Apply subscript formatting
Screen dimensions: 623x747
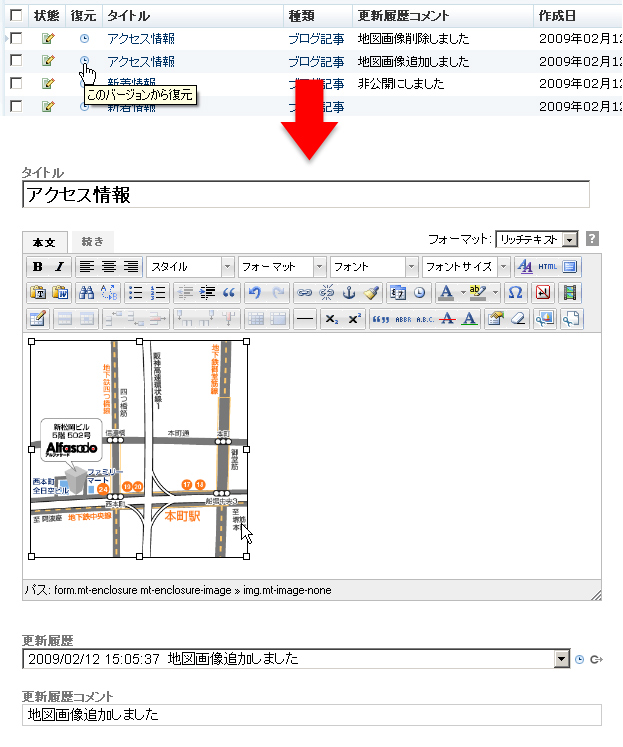(332, 319)
